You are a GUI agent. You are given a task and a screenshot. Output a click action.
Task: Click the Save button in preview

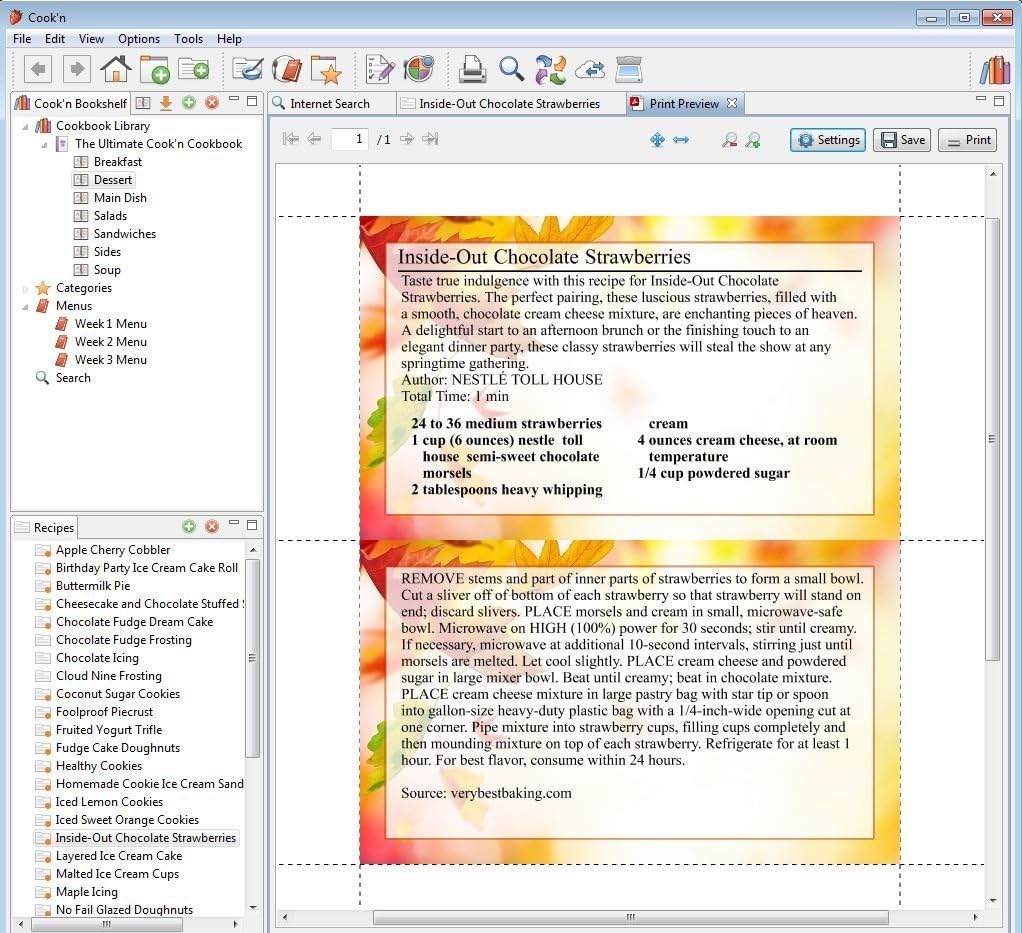point(903,140)
